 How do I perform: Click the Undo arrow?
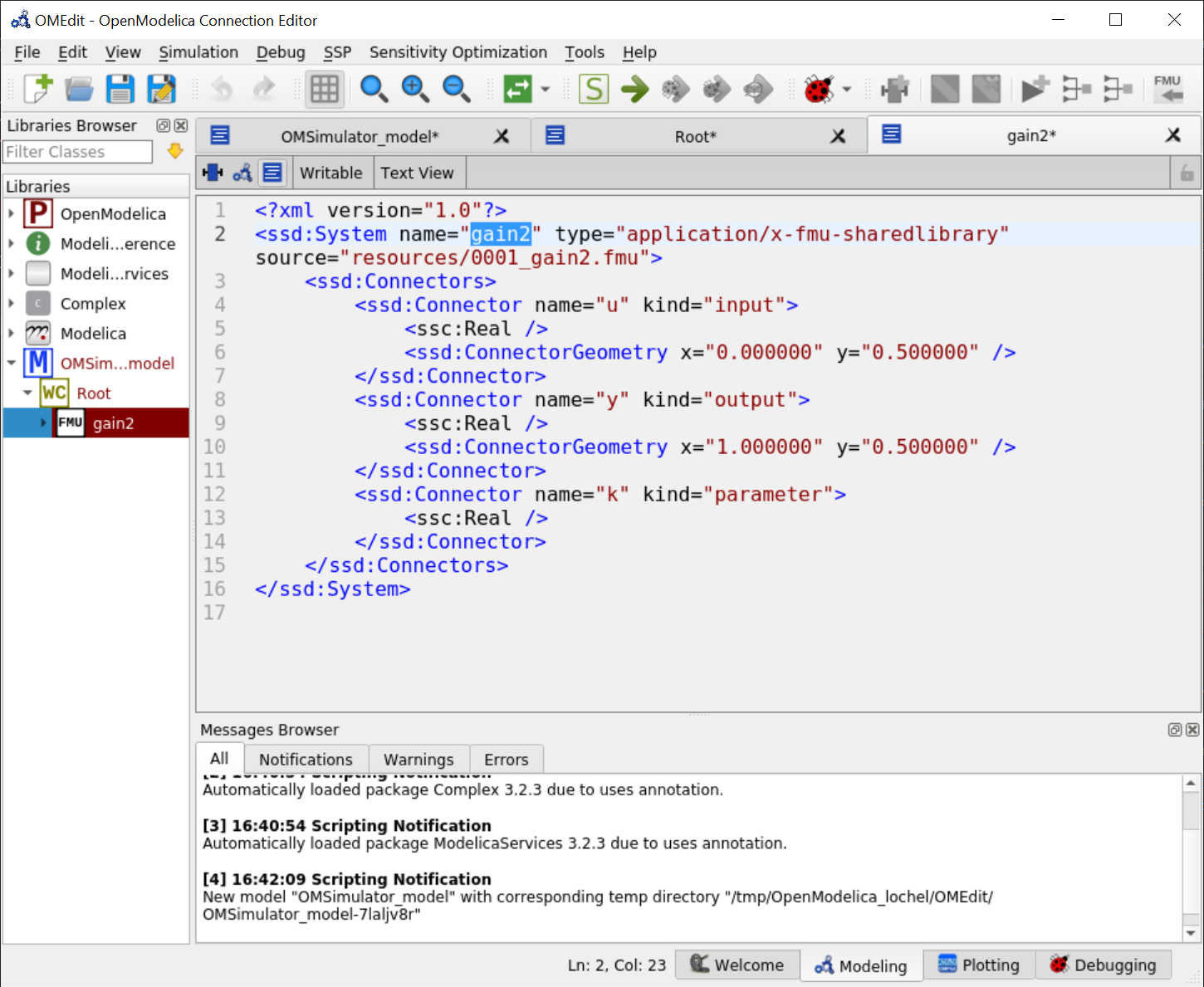tap(222, 89)
